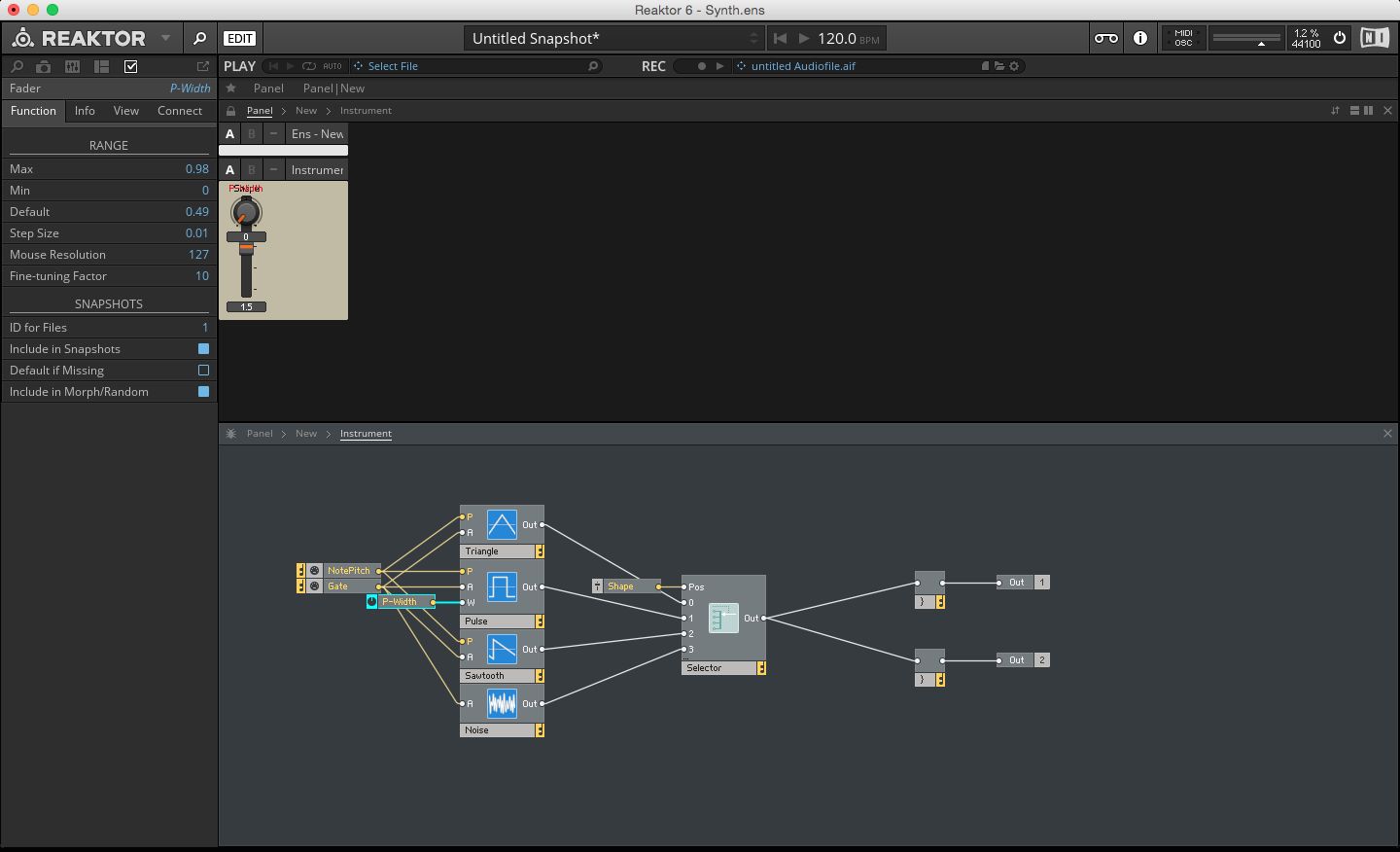
Task: Toggle the player AUTO button
Action: (332, 66)
